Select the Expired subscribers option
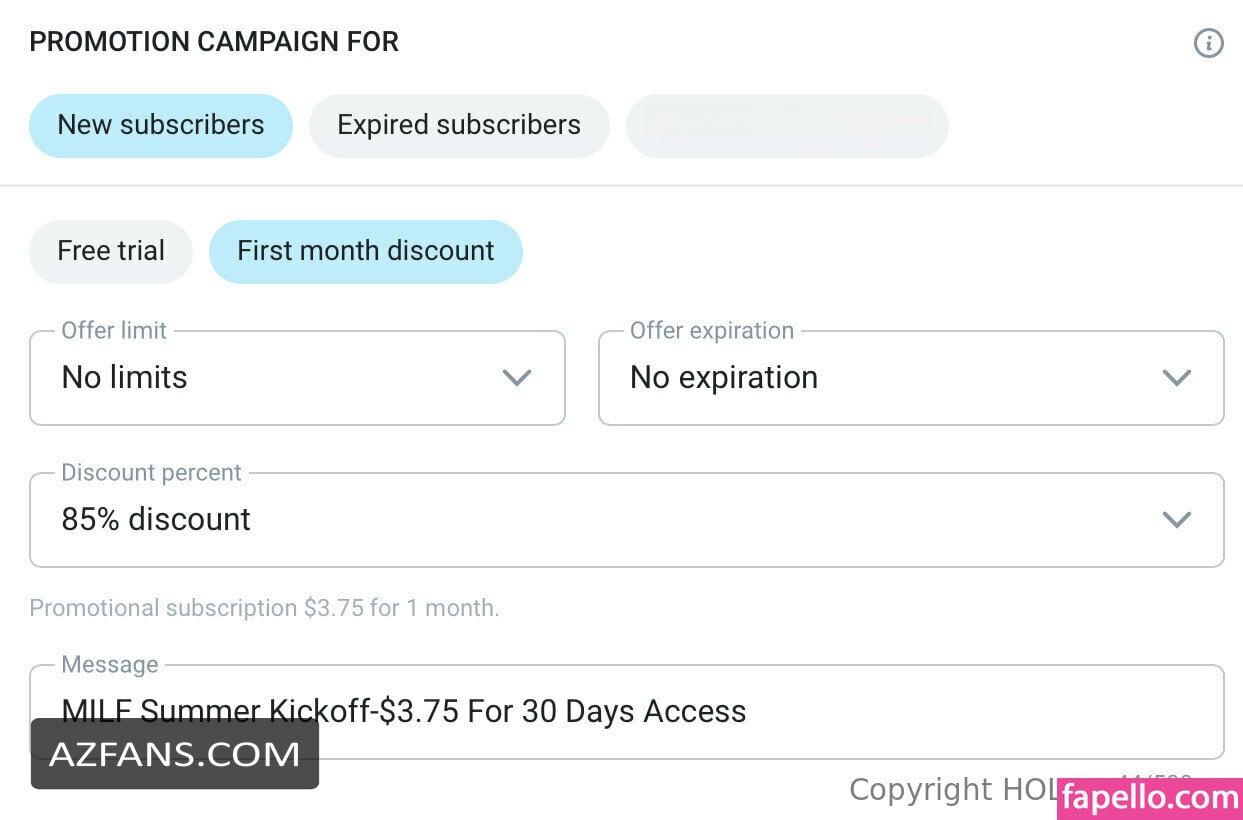Viewport: 1243px width, 820px height. [459, 126]
